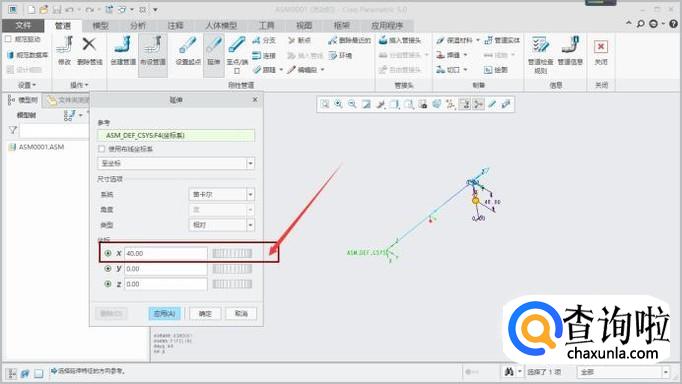Enable the 使用布线坐标系 checkbox
Screen dimensions: 682x384
pyautogui.click(x=102, y=149)
